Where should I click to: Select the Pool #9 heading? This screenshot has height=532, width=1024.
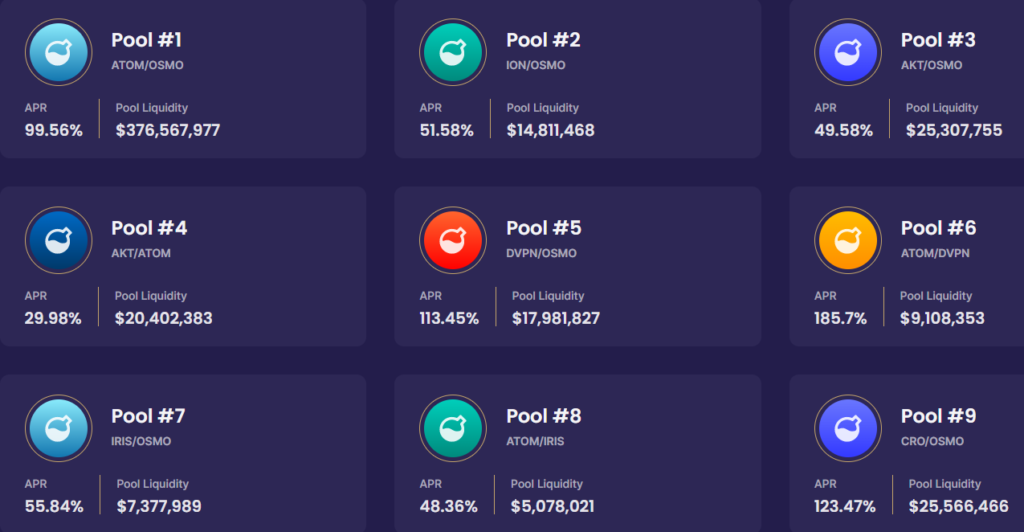point(938,416)
